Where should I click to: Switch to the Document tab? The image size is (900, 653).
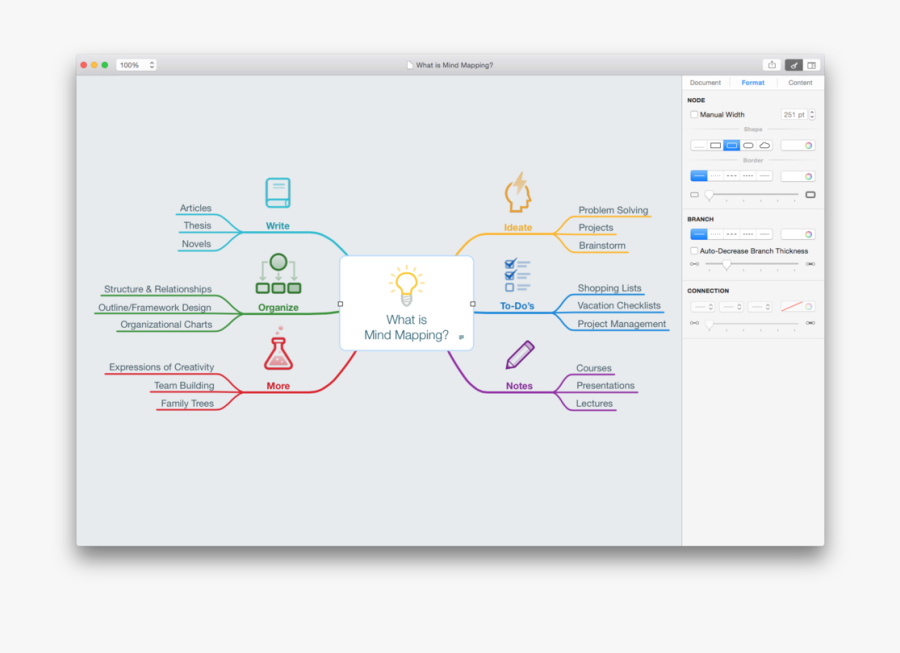click(705, 82)
